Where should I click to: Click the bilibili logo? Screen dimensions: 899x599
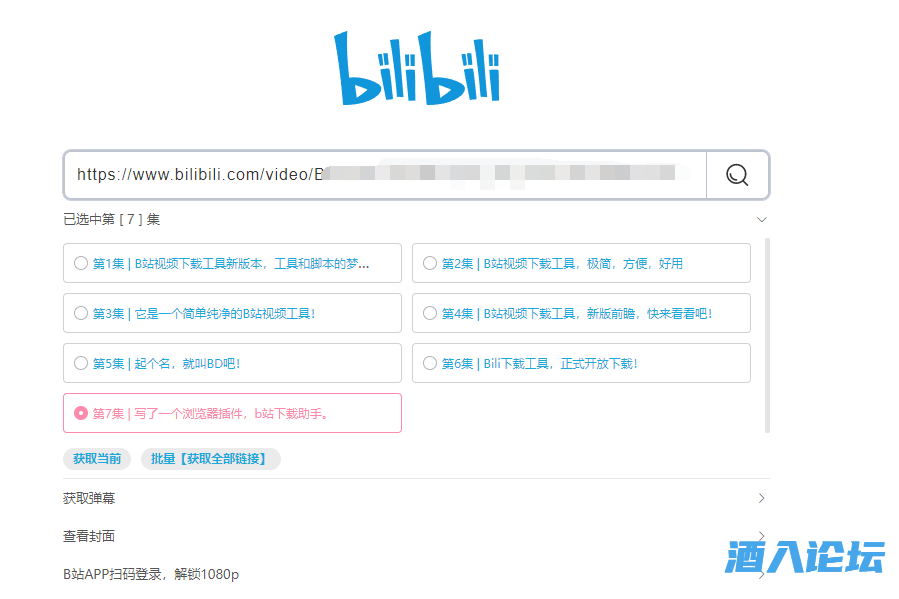(x=417, y=68)
